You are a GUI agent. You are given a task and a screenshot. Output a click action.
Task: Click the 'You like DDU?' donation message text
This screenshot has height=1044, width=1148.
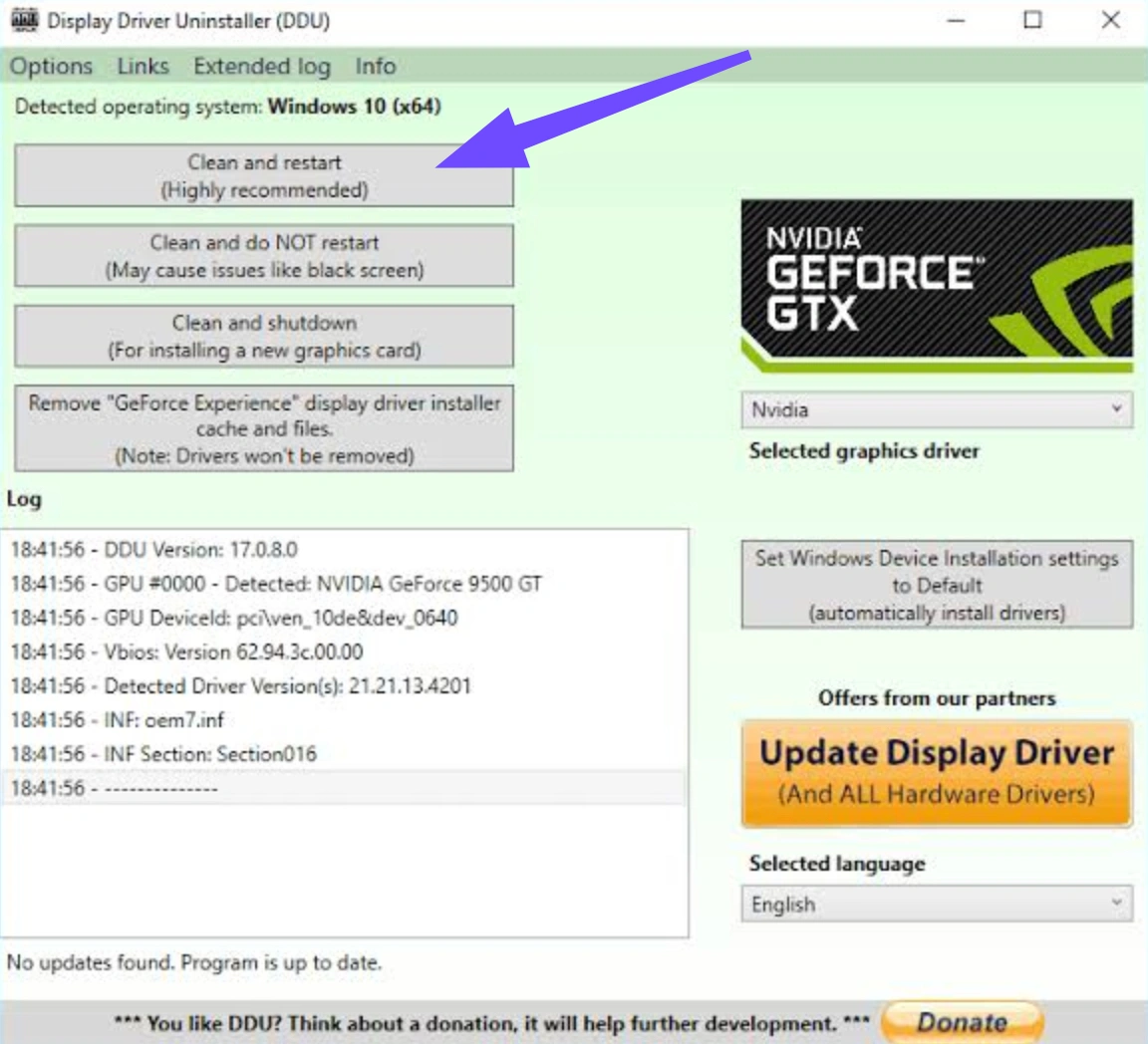tap(491, 1023)
